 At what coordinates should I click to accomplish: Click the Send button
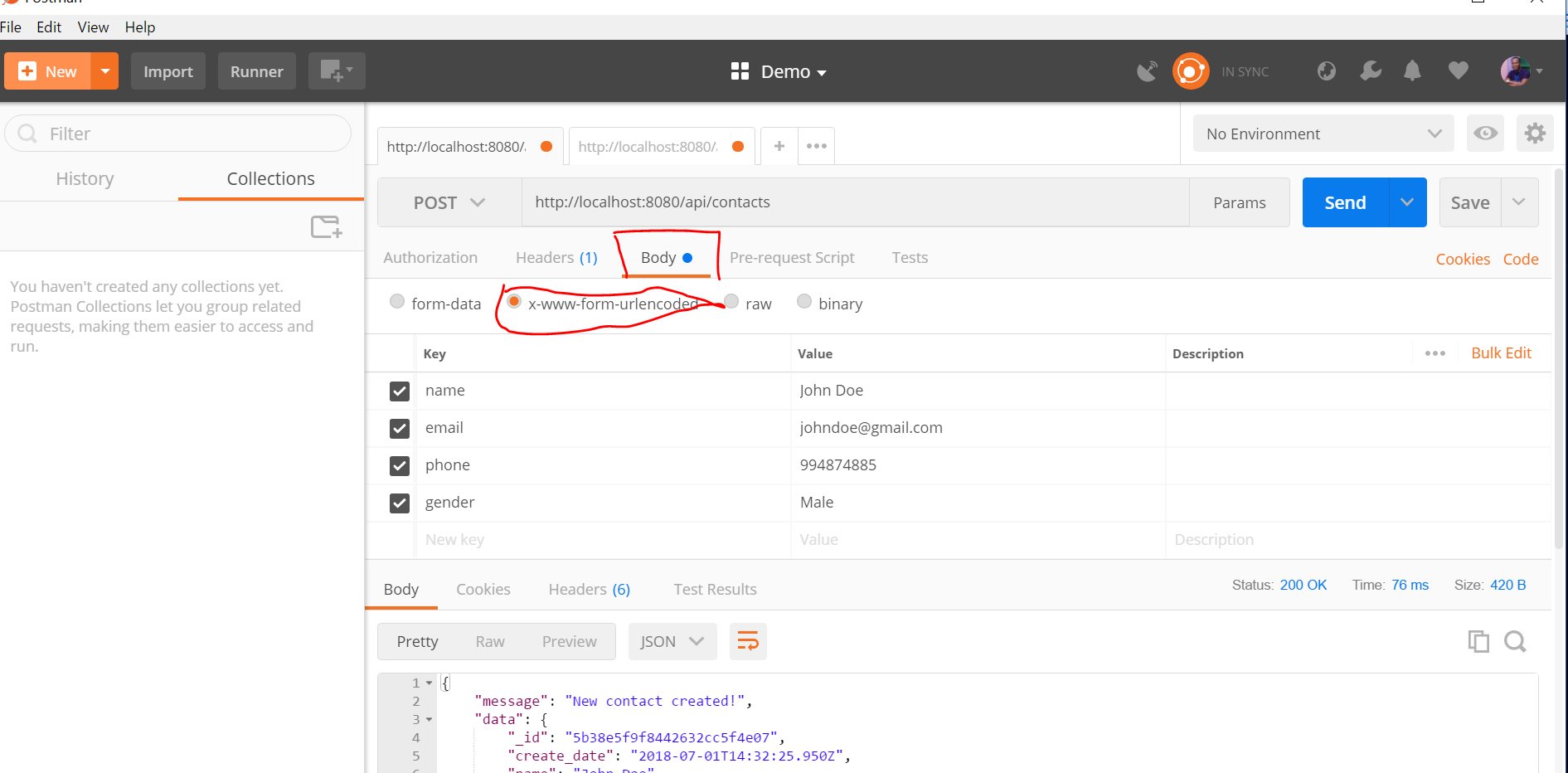pos(1345,202)
